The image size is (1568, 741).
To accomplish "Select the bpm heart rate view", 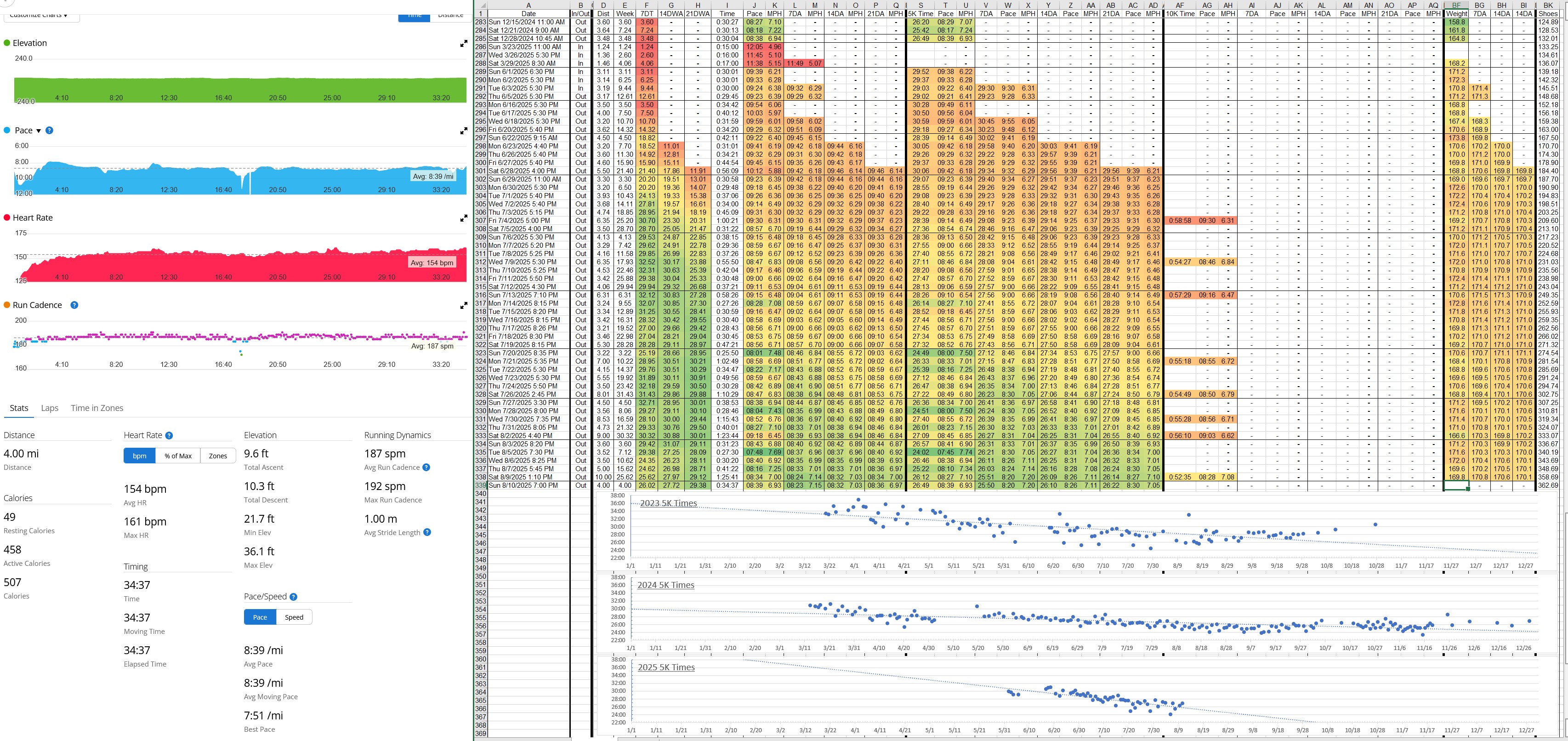I will tap(139, 456).
